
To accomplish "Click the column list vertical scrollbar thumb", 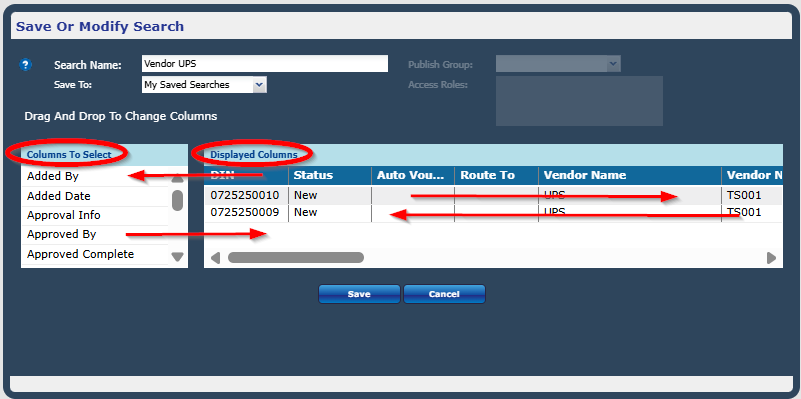I will click(x=177, y=200).
